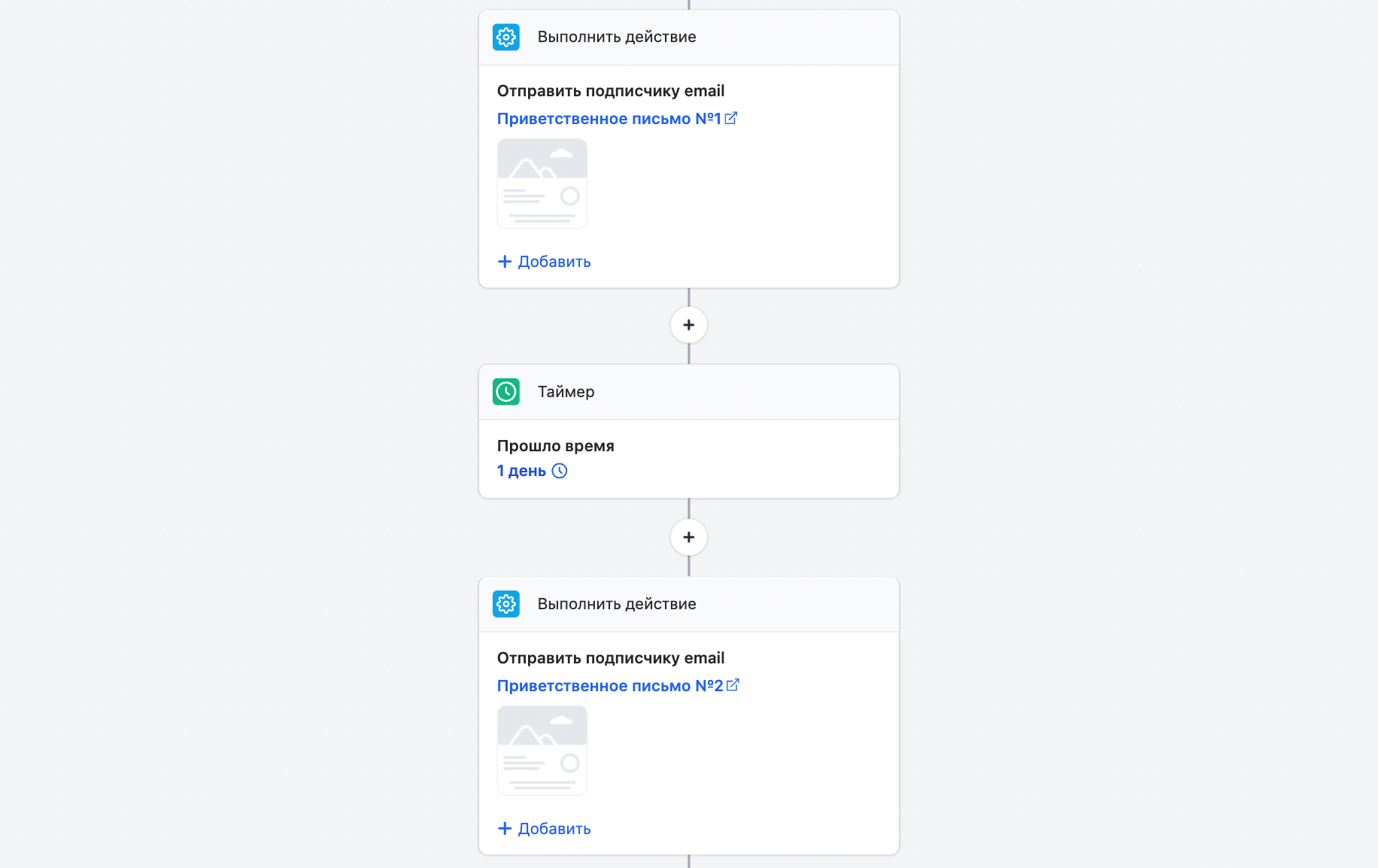Click the small clock icon beside 1 день
This screenshot has width=1378, height=868.
(560, 471)
